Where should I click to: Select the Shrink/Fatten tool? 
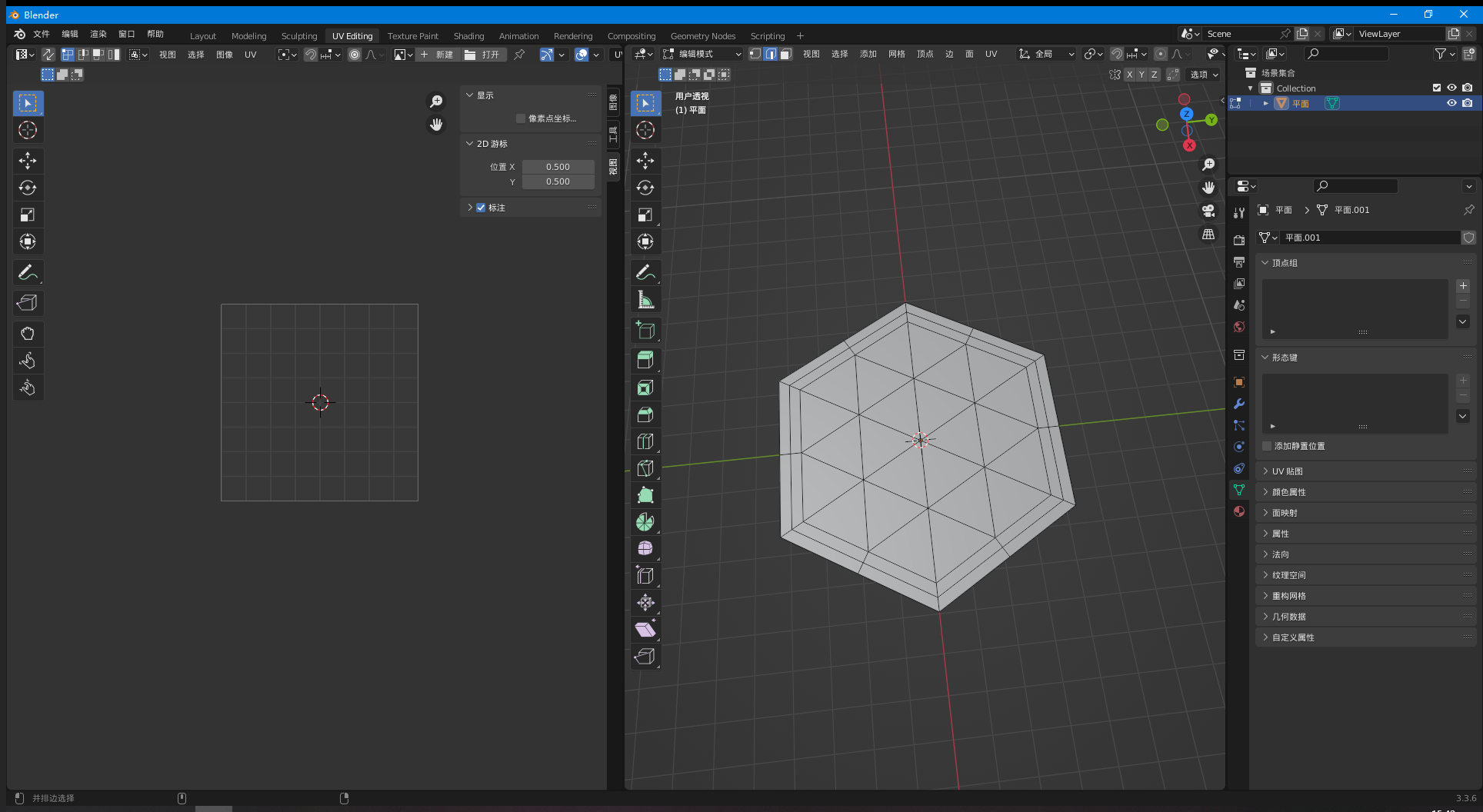645,602
